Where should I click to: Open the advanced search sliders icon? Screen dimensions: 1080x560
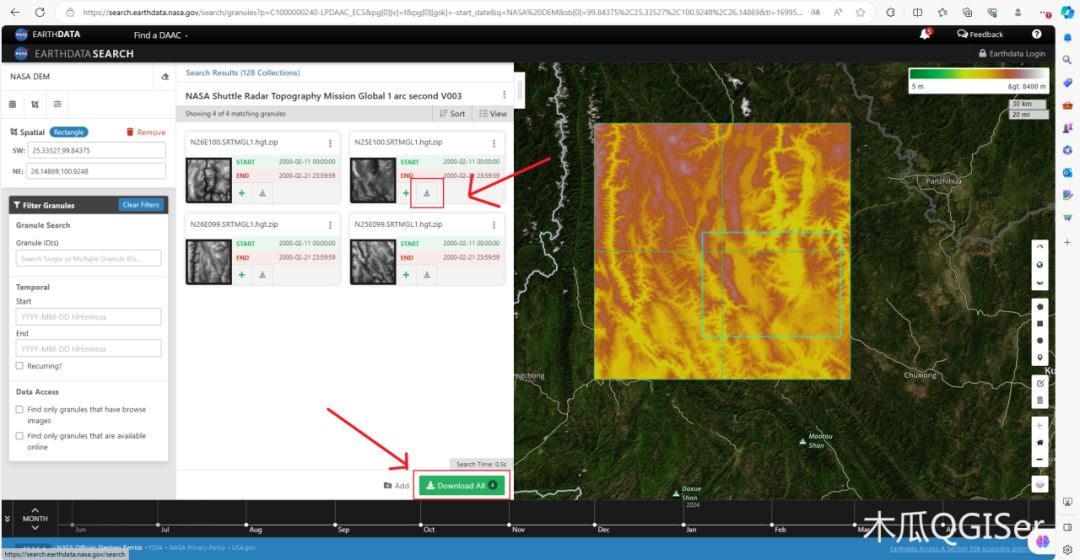58,104
